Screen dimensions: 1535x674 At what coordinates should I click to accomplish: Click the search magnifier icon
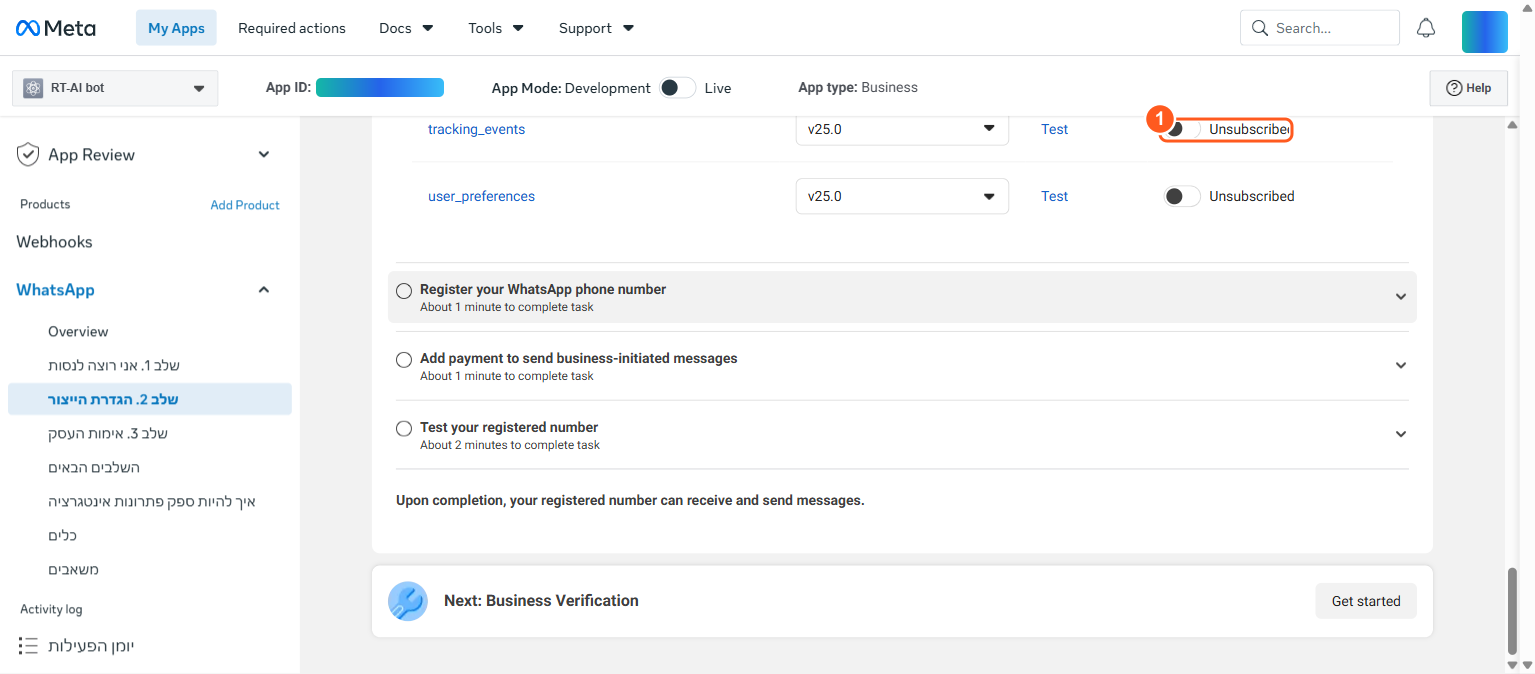click(x=1260, y=28)
